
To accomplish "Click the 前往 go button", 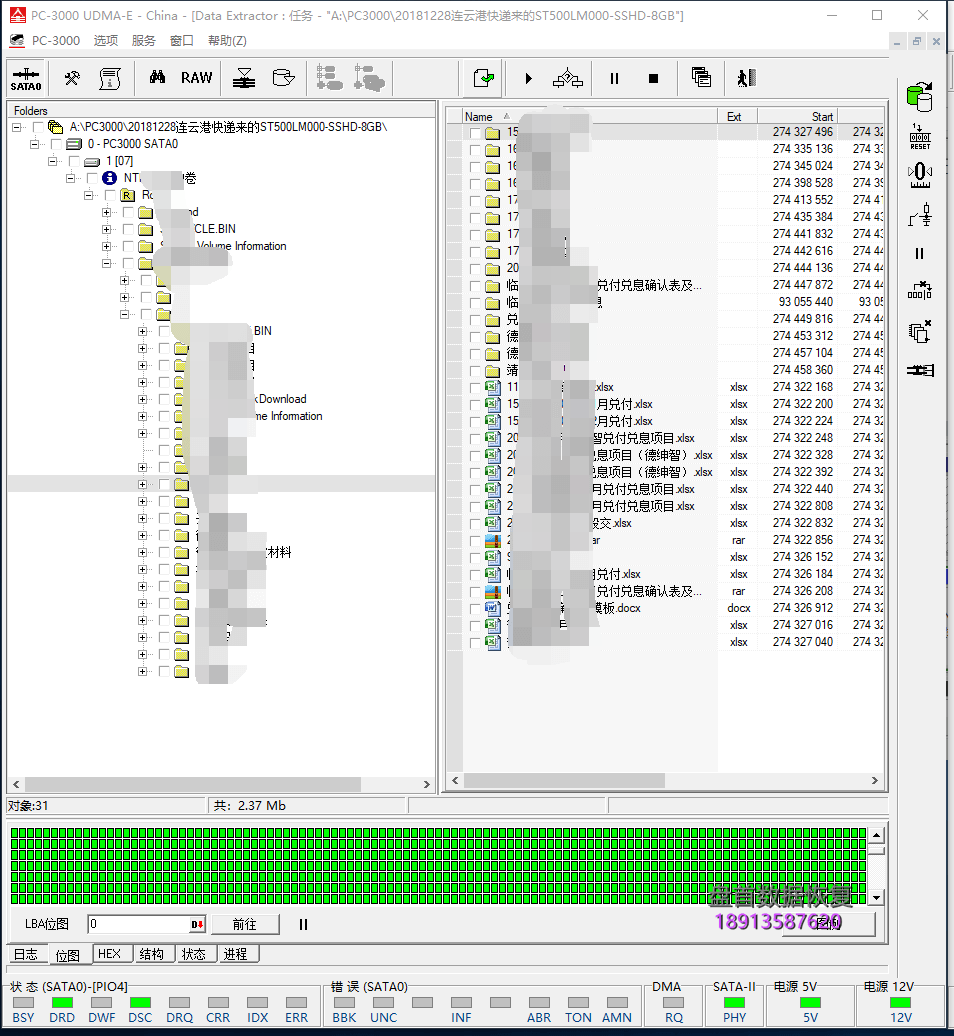I will pyautogui.click(x=244, y=924).
